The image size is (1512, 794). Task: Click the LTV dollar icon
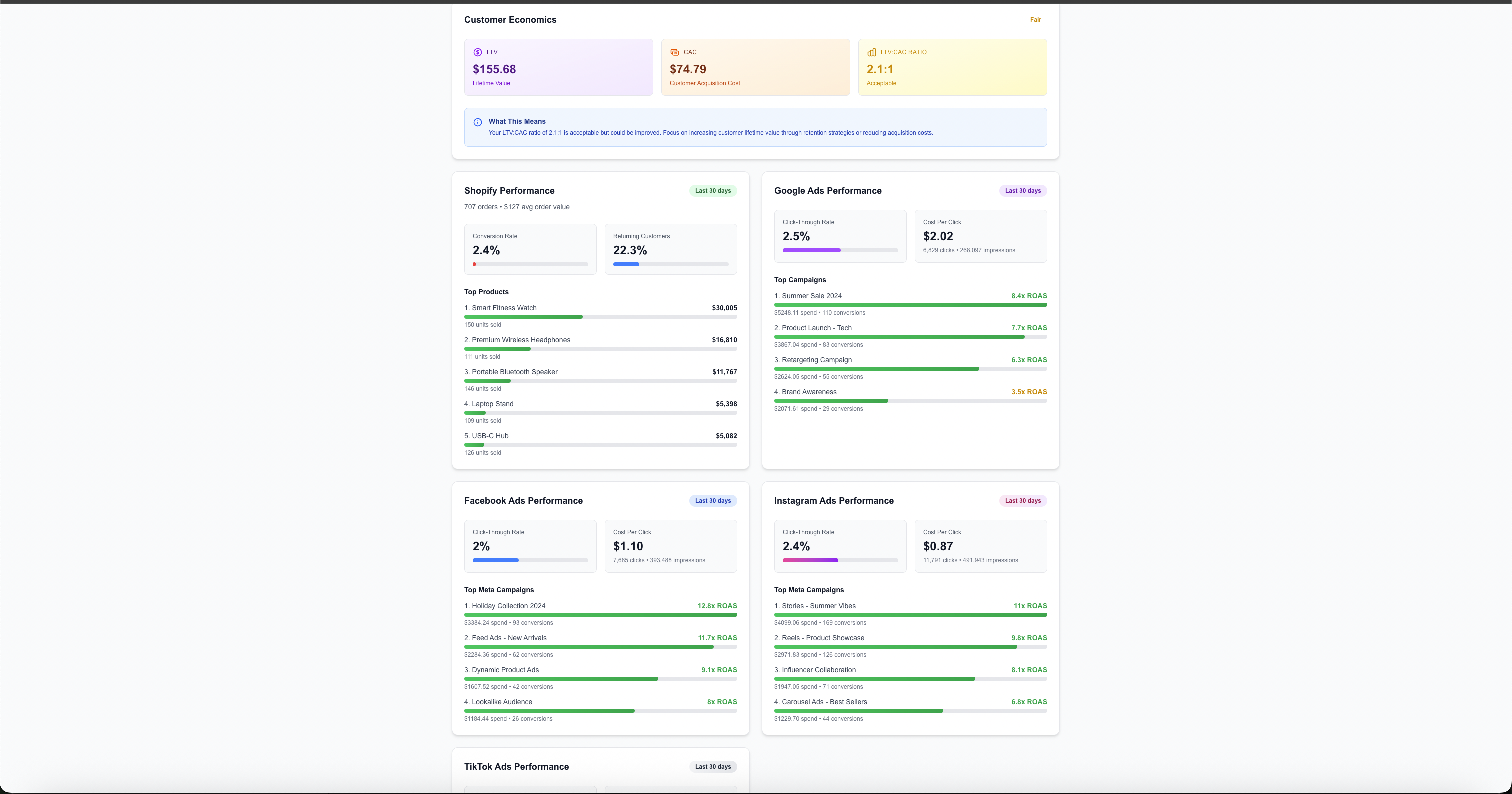pos(478,52)
